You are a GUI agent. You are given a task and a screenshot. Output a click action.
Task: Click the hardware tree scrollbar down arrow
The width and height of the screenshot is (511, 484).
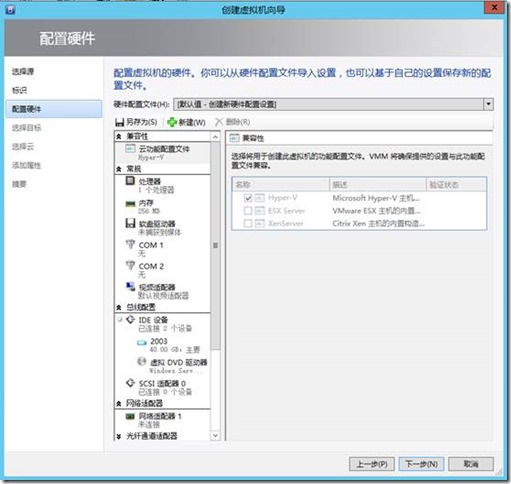pyautogui.click(x=215, y=435)
